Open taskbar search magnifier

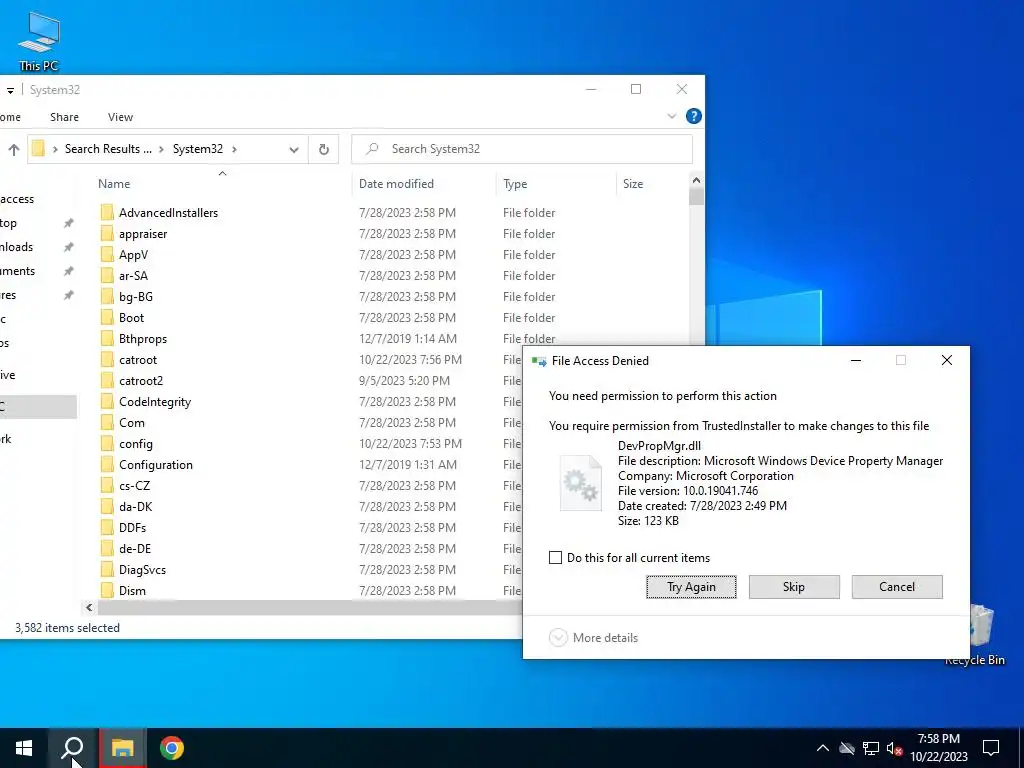[72, 748]
